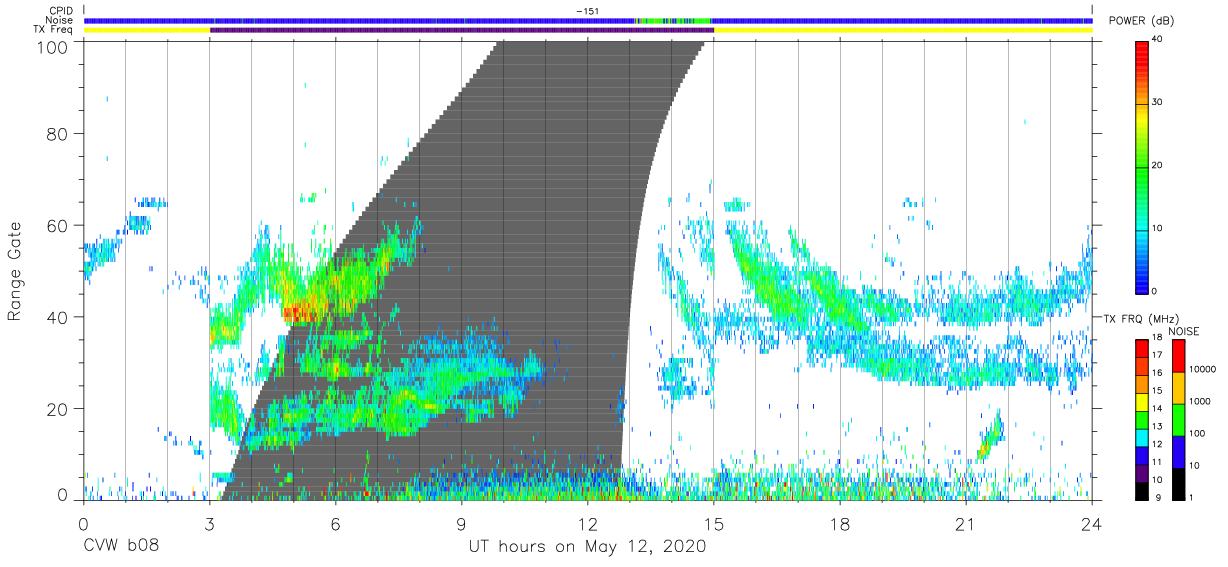The width and height of the screenshot is (1228, 567).
Task: Click the red high-power echo near gate 40
Action: point(299,312)
